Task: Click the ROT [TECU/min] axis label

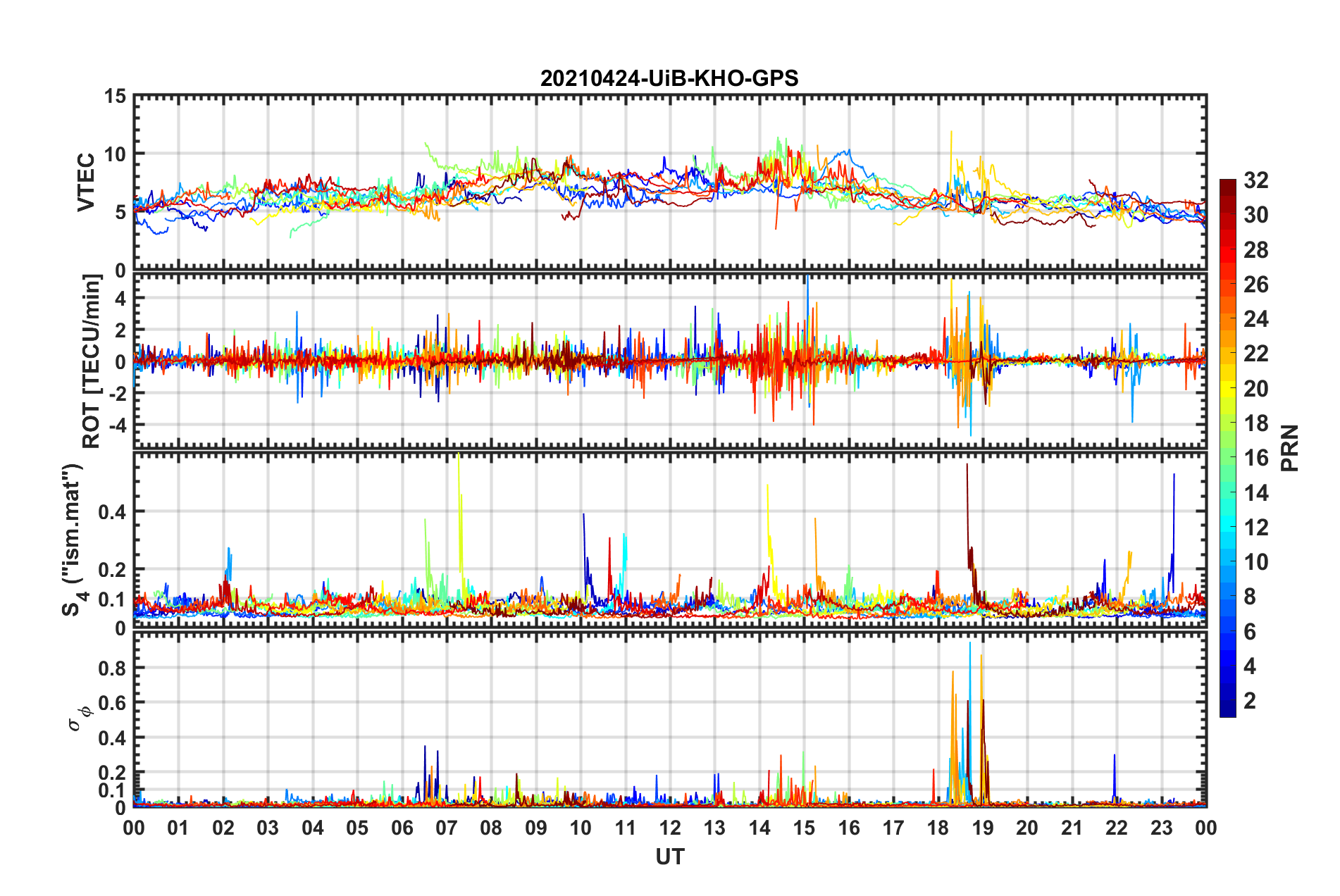Action: coord(92,361)
